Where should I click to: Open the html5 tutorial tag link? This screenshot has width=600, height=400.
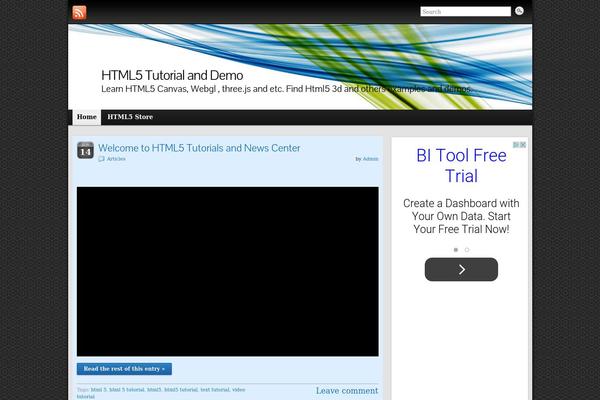(x=181, y=390)
